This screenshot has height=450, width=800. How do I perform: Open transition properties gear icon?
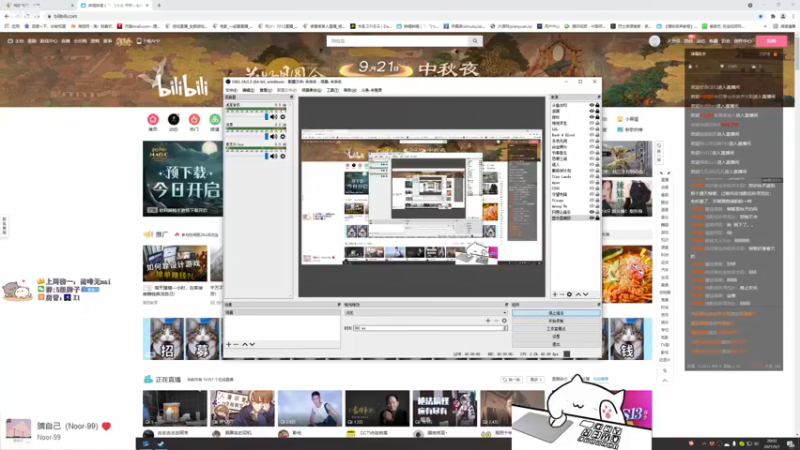pyautogui.click(x=504, y=321)
